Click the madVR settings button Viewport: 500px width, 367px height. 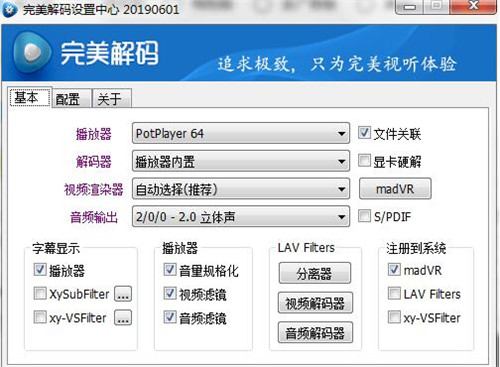(395, 189)
